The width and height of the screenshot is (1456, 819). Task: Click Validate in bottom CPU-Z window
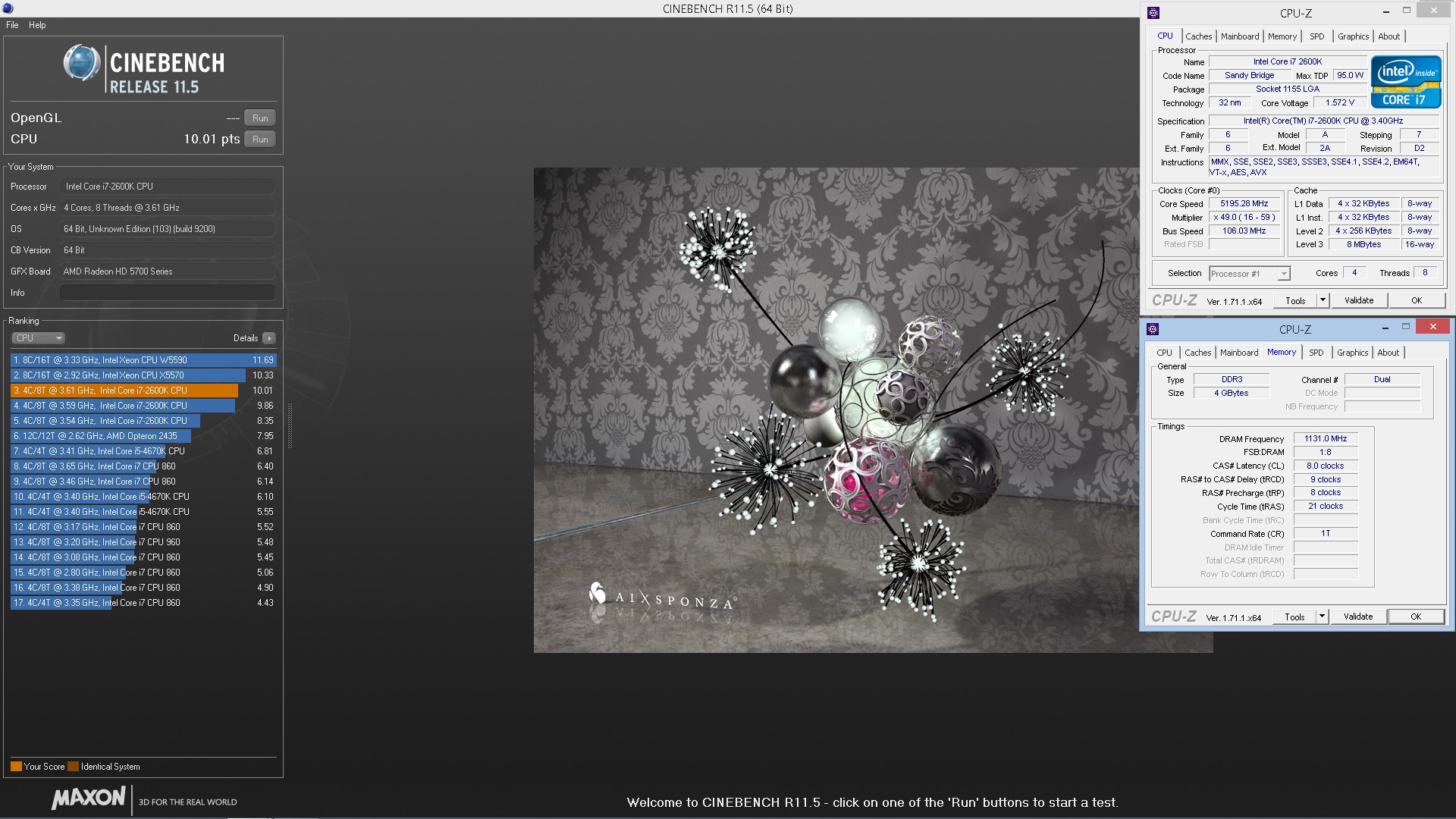coord(1358,617)
